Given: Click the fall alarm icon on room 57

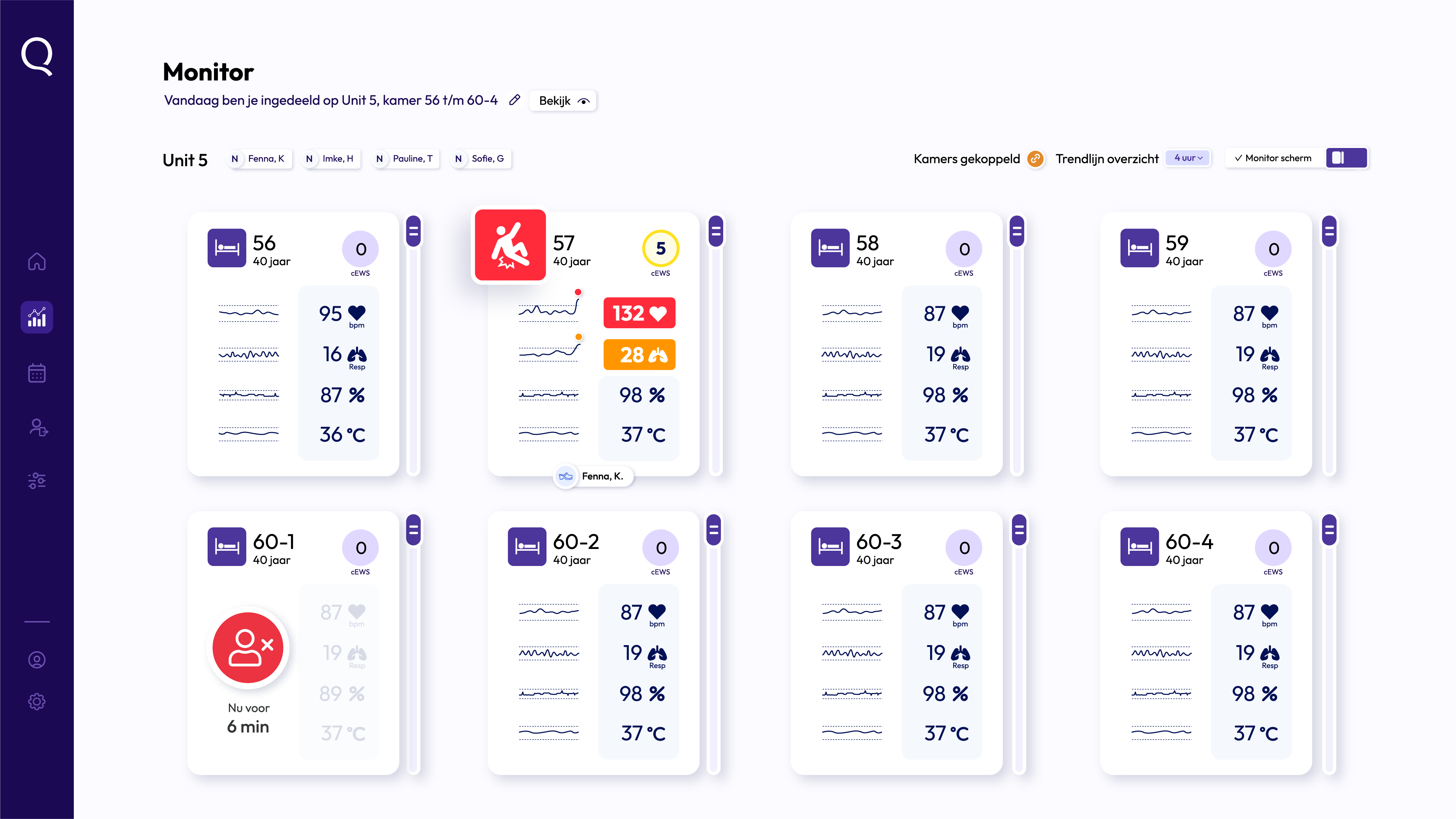Looking at the screenshot, I should (x=510, y=245).
